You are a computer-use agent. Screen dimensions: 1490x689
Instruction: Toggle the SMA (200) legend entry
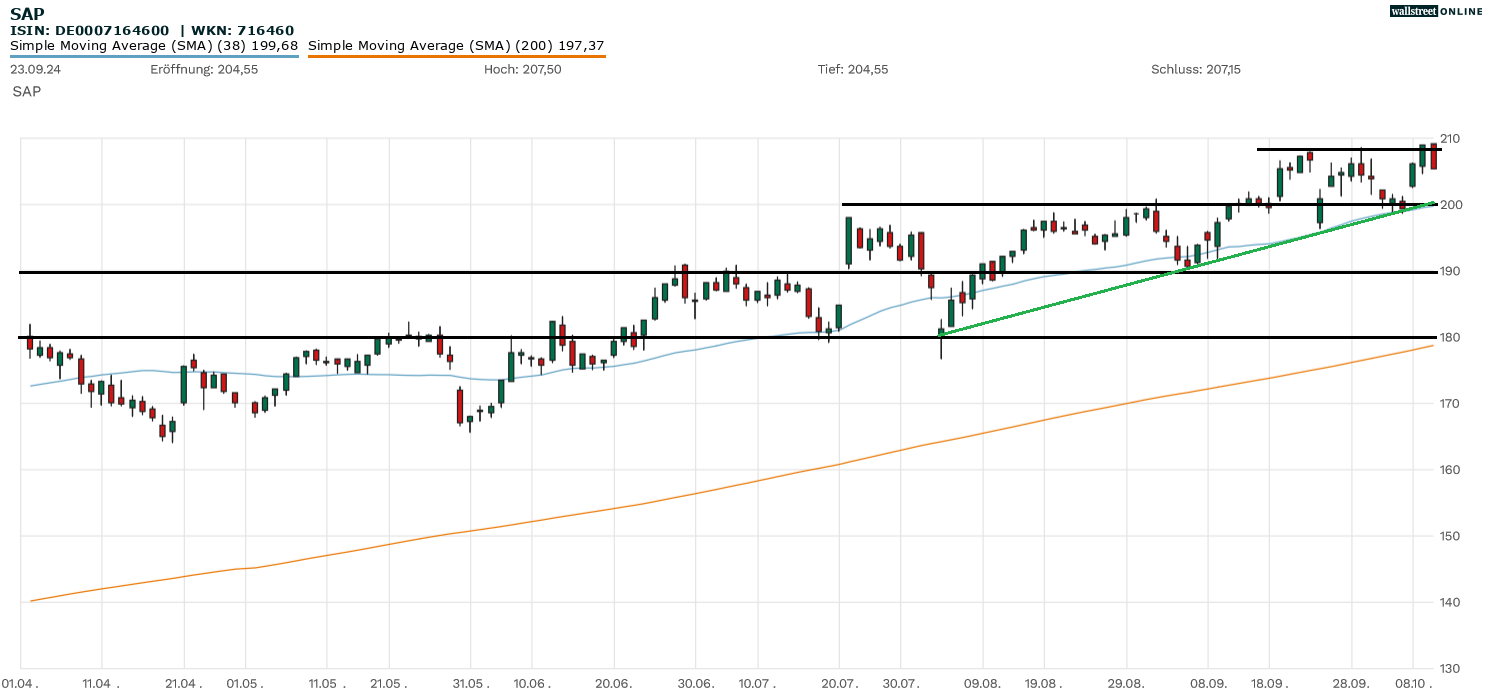456,46
